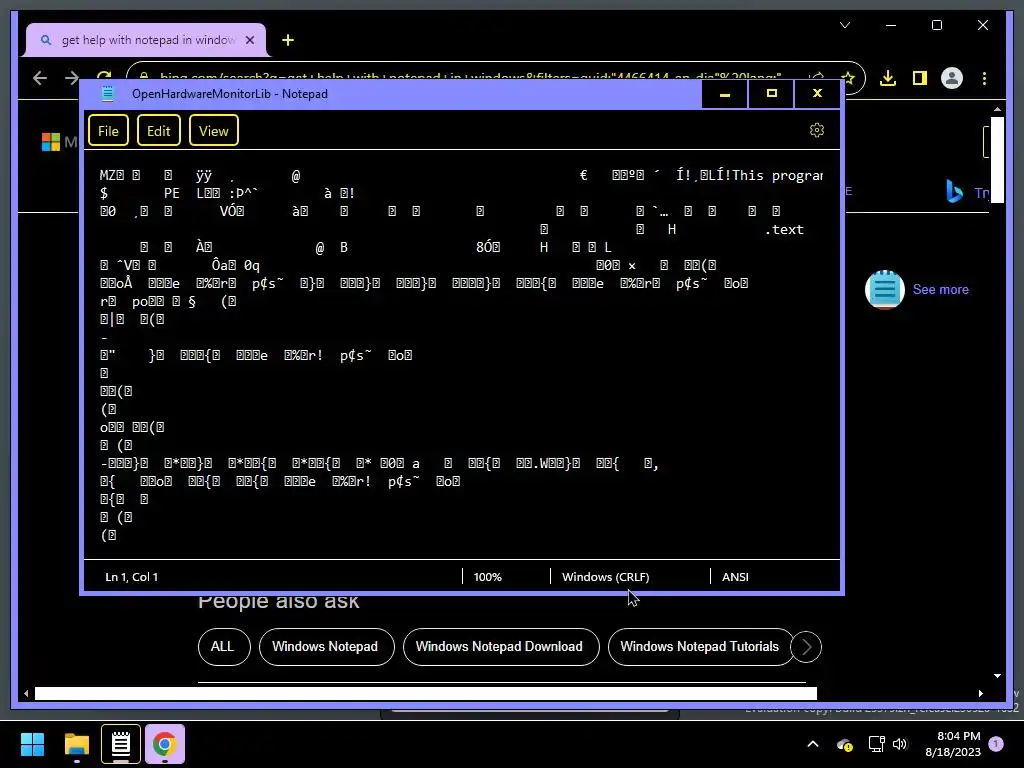Viewport: 1024px width, 768px height.
Task: Open Notepad settings gear icon
Action: point(816,130)
